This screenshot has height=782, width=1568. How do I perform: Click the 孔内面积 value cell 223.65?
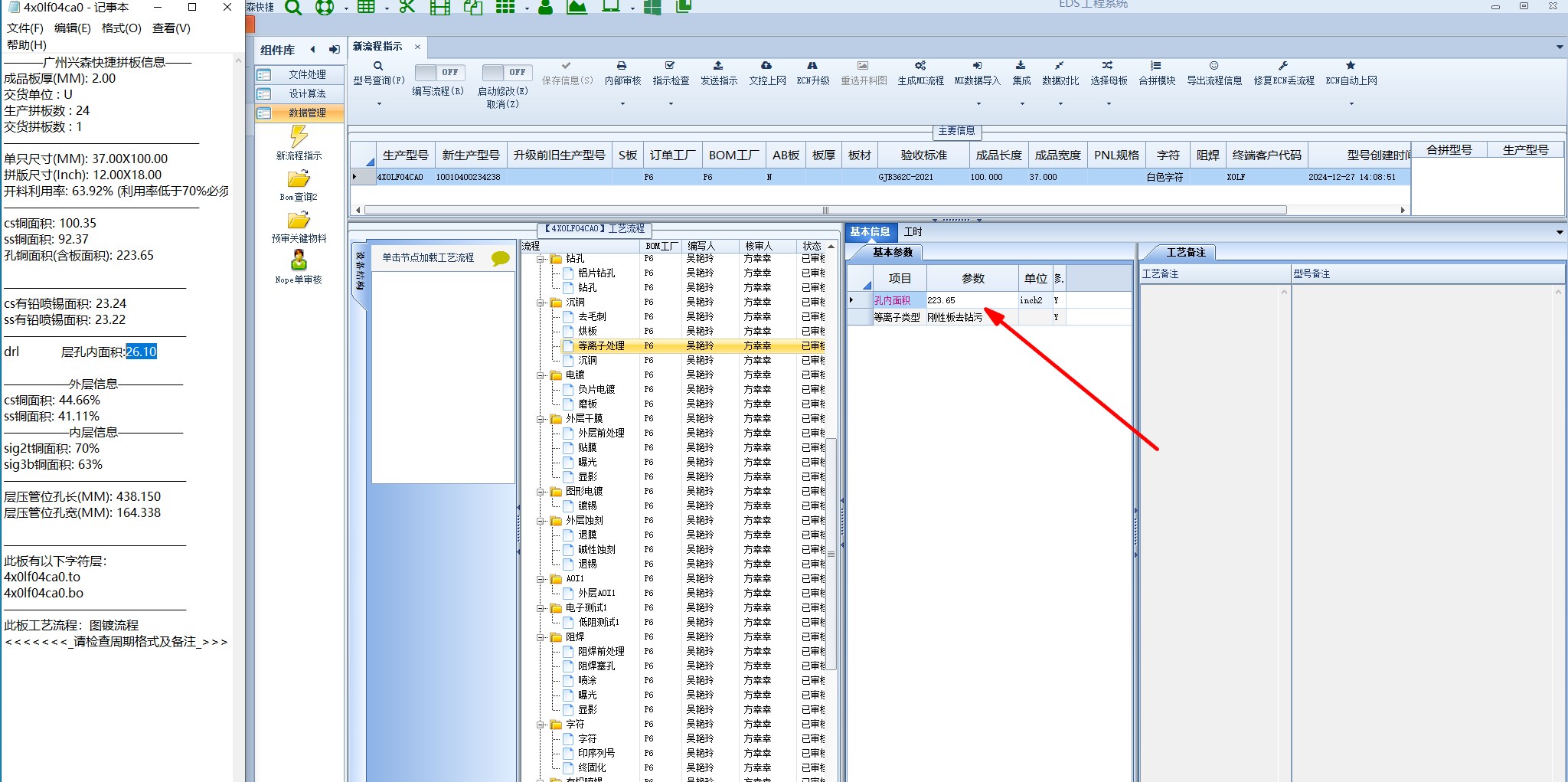pyautogui.click(x=971, y=300)
